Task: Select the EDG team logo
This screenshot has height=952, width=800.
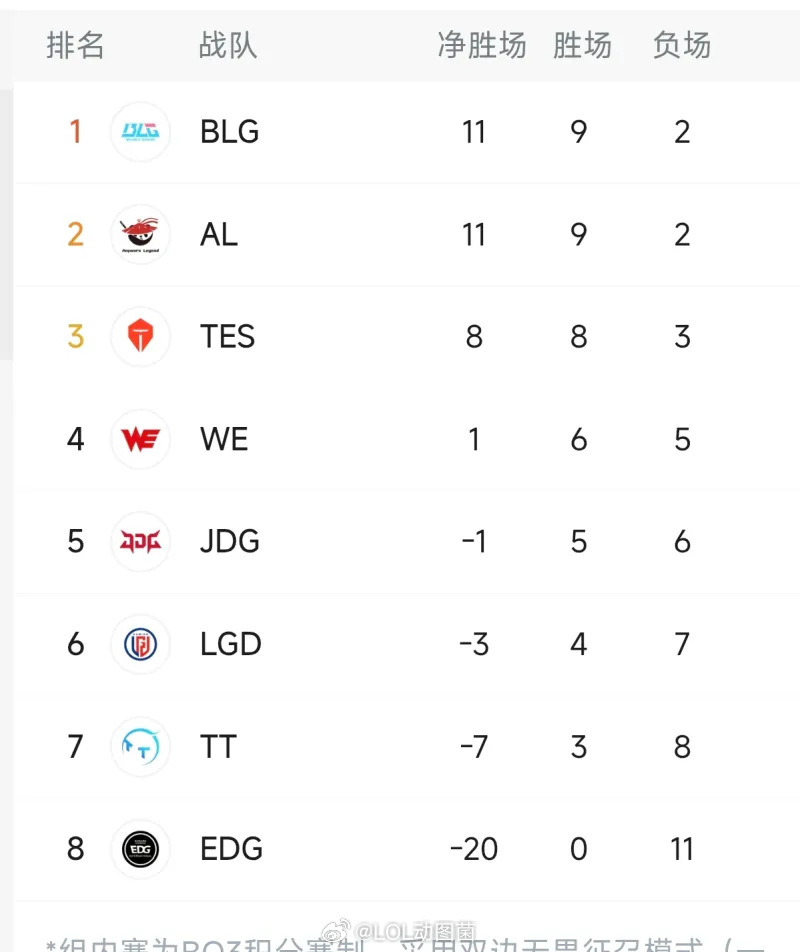Action: tap(140, 849)
